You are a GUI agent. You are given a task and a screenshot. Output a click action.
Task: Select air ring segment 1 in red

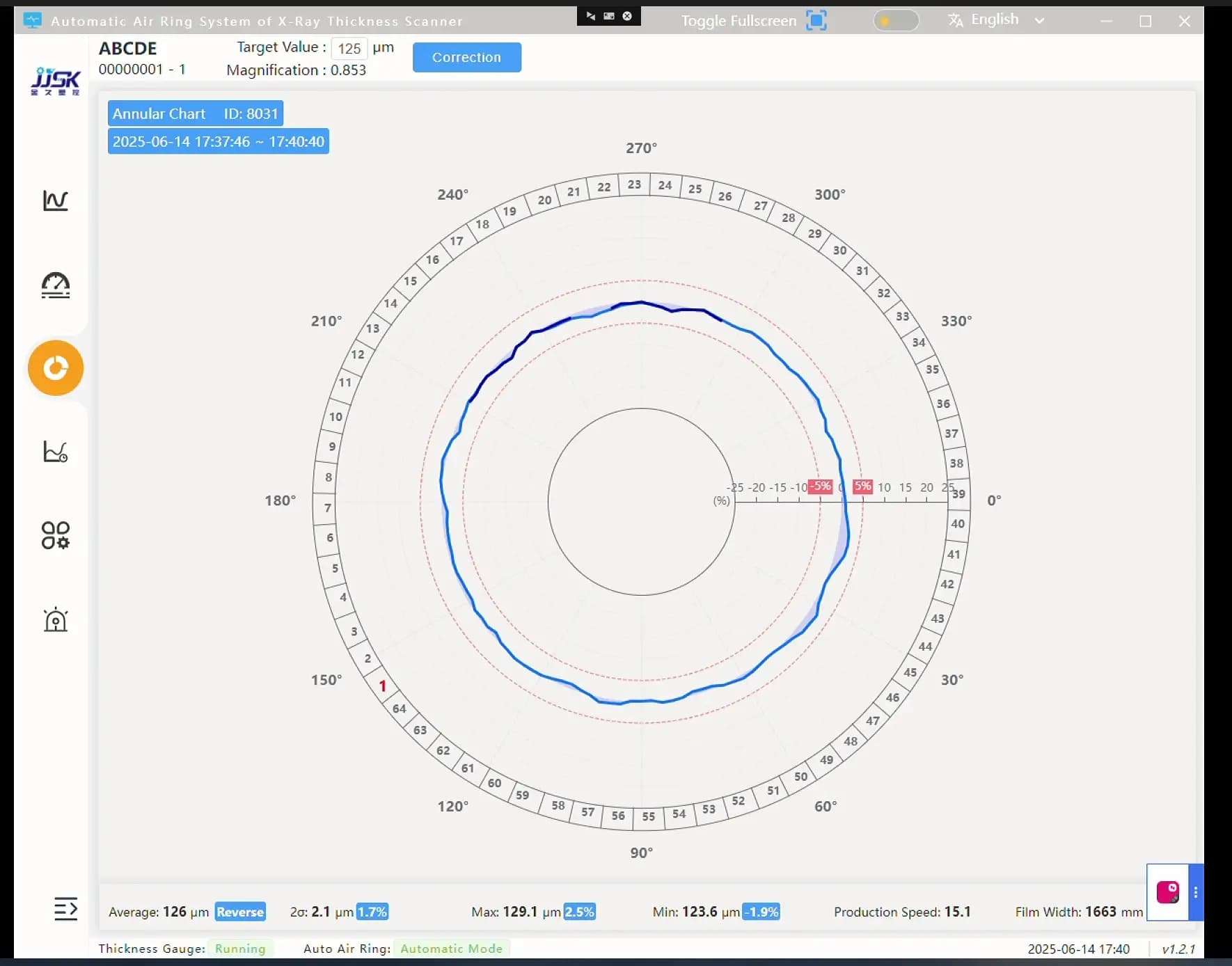pyautogui.click(x=382, y=686)
